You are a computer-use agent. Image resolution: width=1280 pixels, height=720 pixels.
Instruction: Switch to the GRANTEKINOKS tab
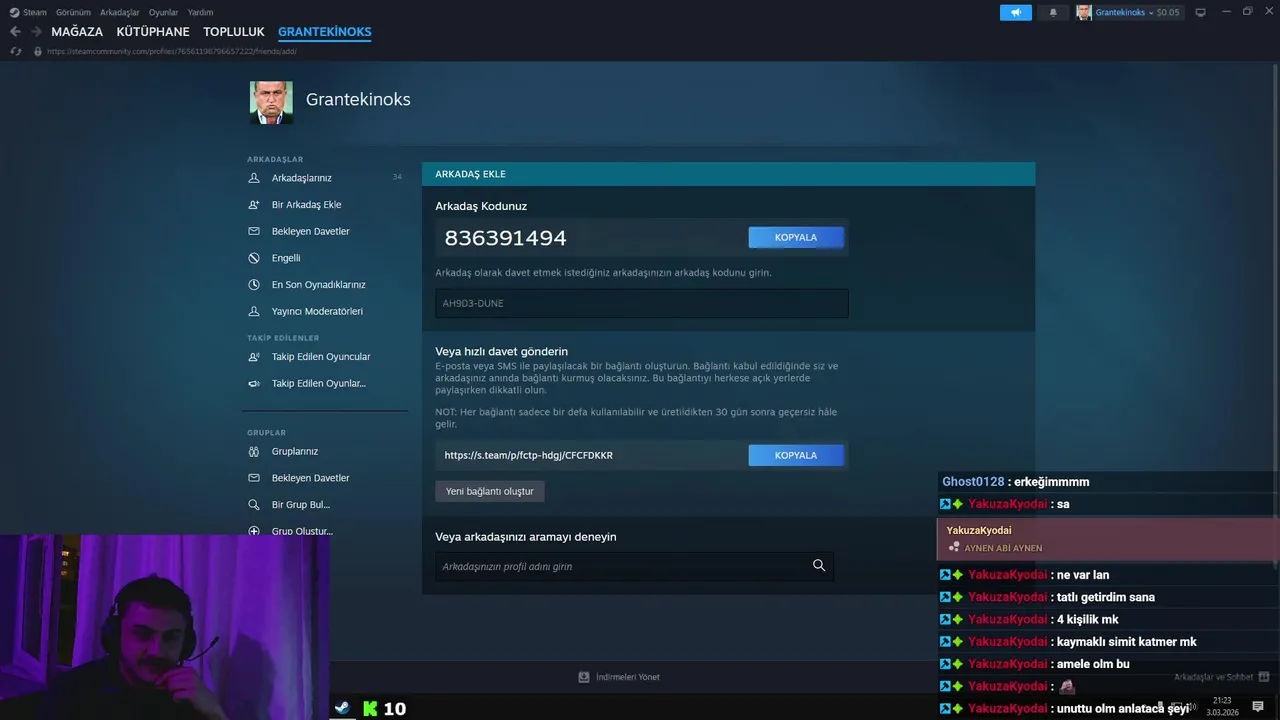tap(325, 32)
